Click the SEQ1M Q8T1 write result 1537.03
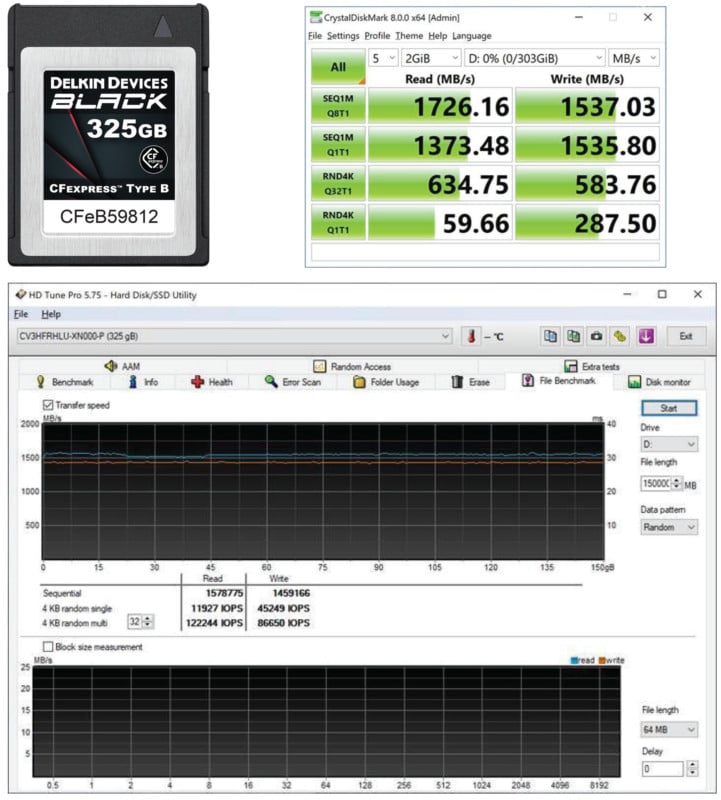The image size is (721, 800). [587, 106]
